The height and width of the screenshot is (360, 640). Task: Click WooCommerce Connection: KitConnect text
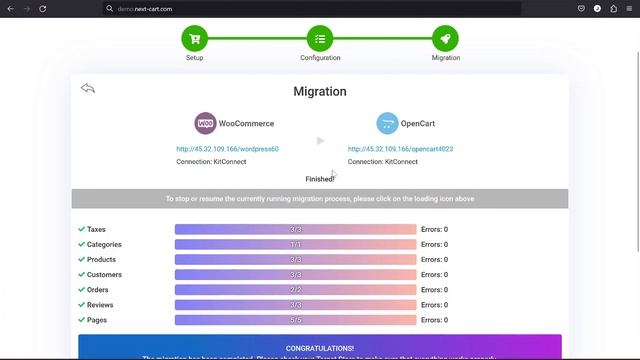click(x=211, y=162)
